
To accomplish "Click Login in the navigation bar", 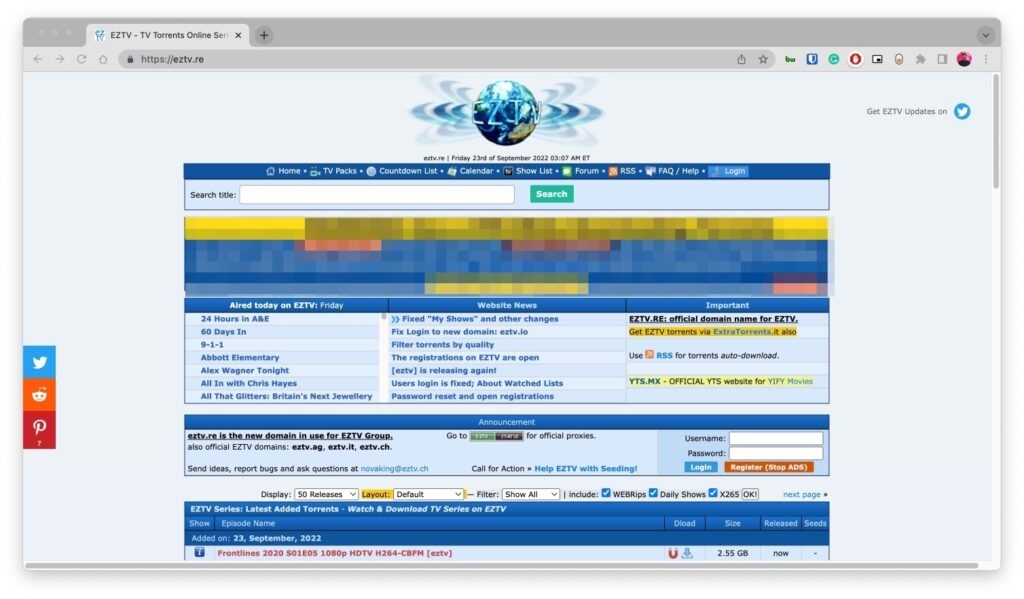I will tap(728, 171).
